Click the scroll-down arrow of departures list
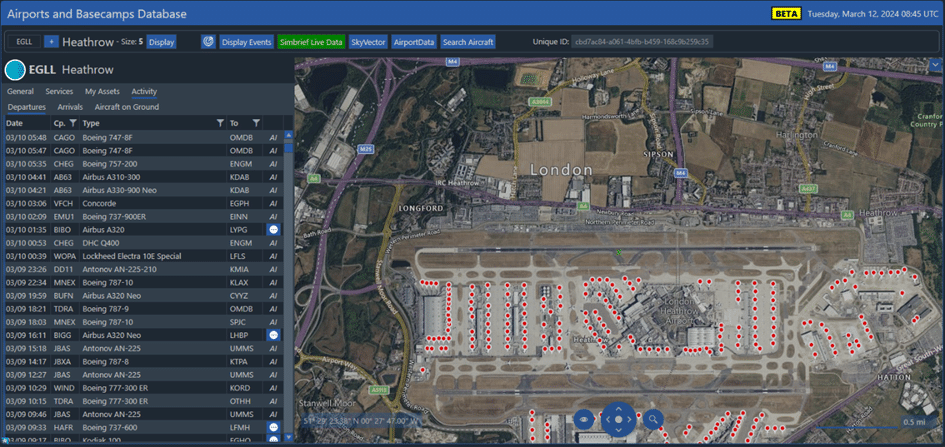The image size is (945, 447). pyautogui.click(x=288, y=437)
